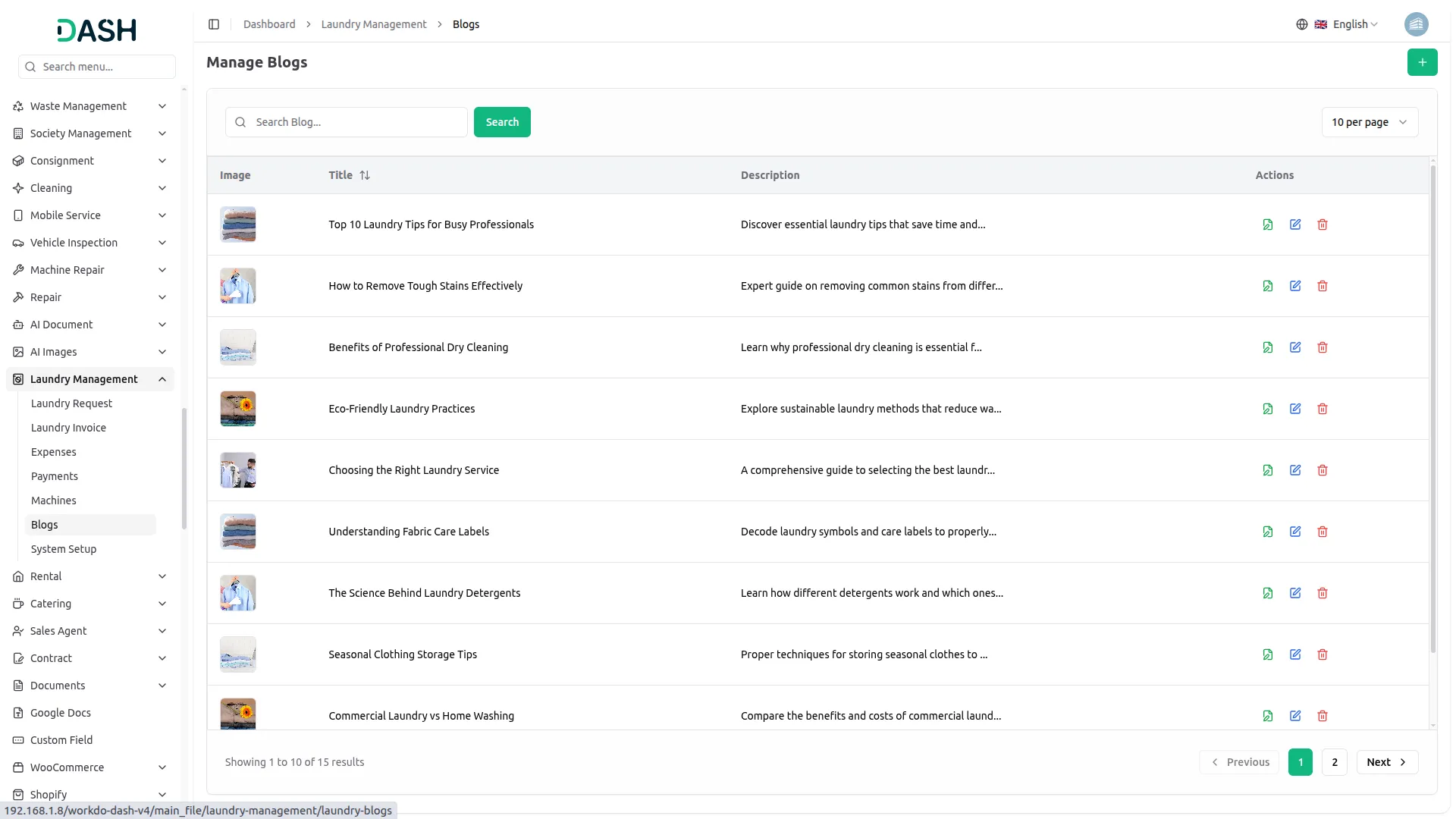Toggle sort order on the Title column
Screen dimensions: 1456x819
pyautogui.click(x=365, y=174)
